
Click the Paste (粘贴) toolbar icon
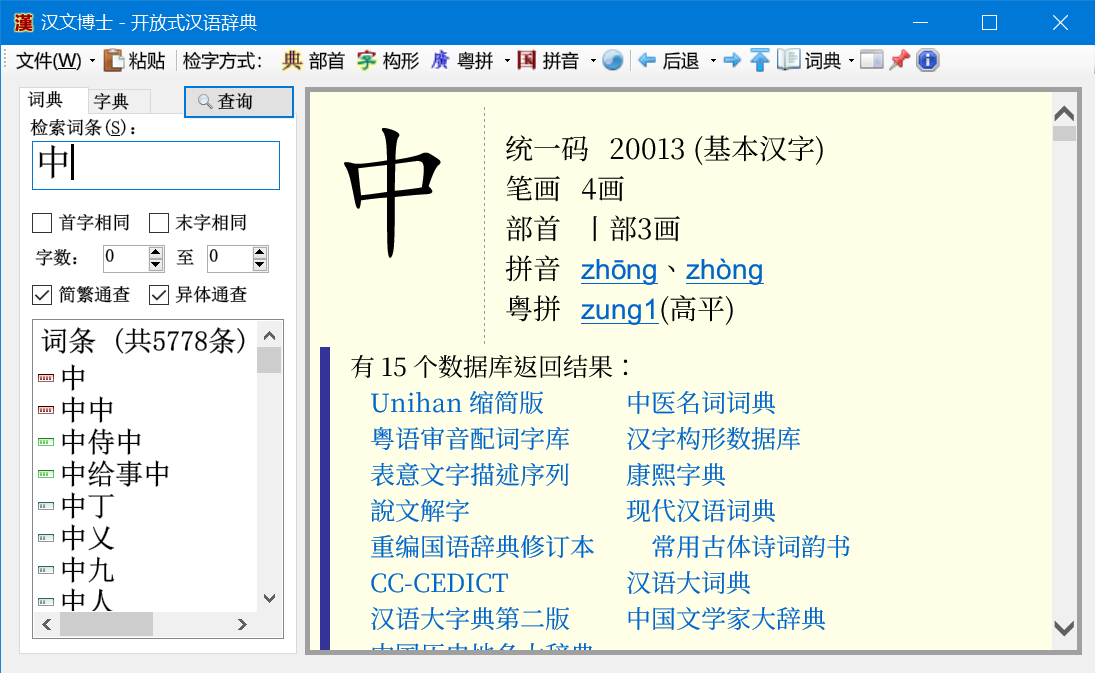(113, 61)
